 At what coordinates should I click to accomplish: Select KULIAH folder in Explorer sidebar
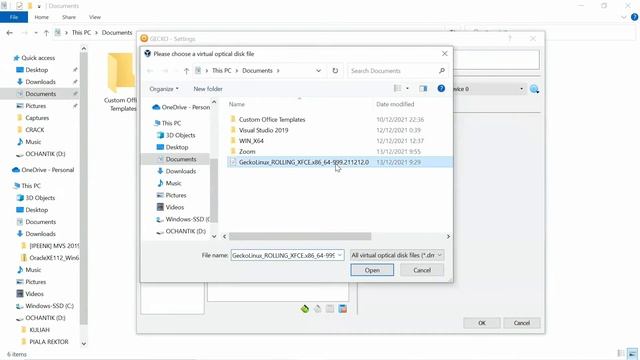click(x=35, y=330)
